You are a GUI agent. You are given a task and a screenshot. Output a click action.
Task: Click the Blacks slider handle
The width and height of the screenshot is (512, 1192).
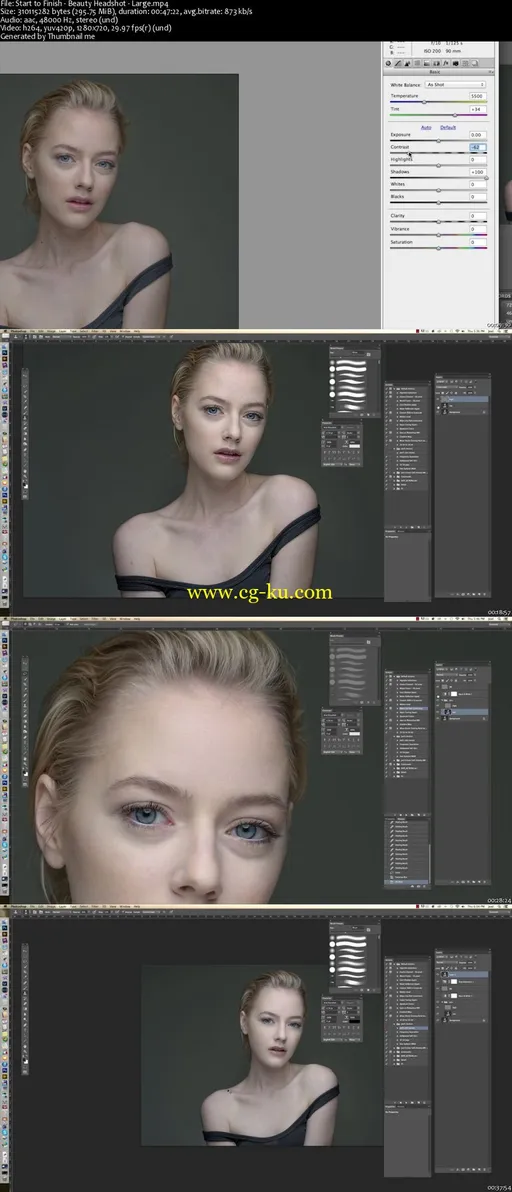coord(438,203)
